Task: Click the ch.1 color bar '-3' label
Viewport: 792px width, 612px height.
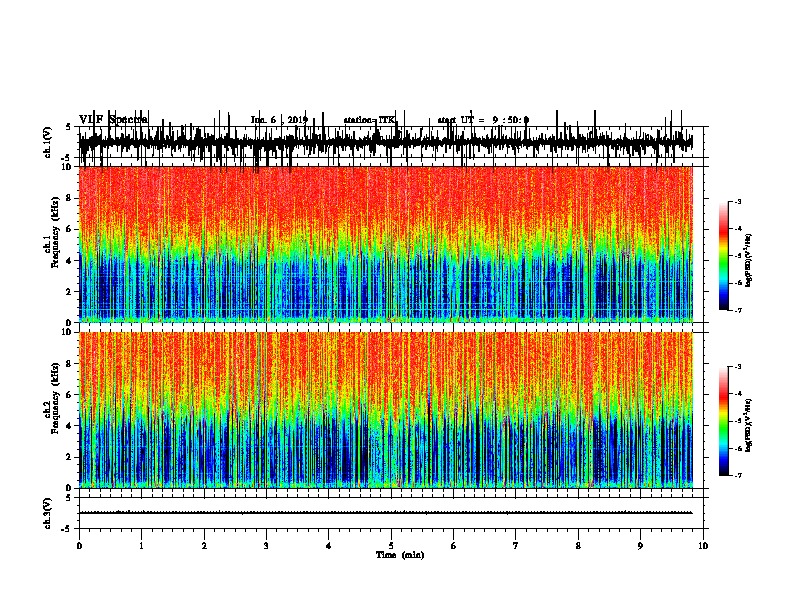Action: click(x=737, y=201)
